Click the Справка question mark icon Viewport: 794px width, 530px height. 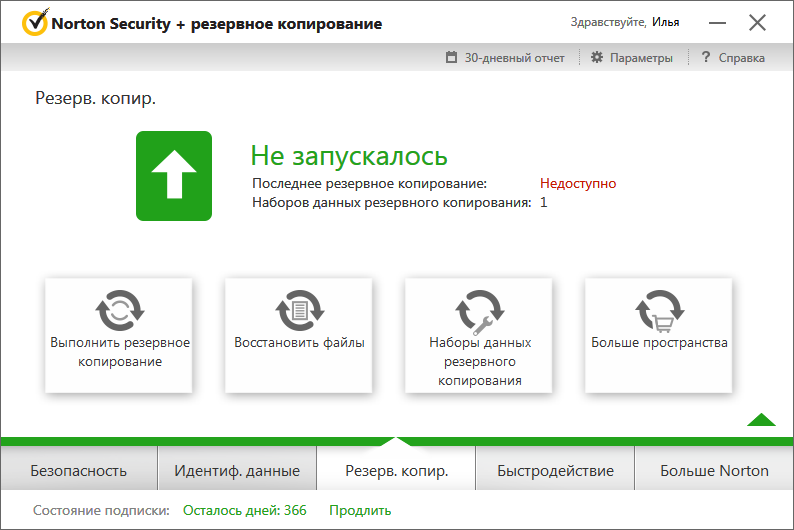(706, 57)
